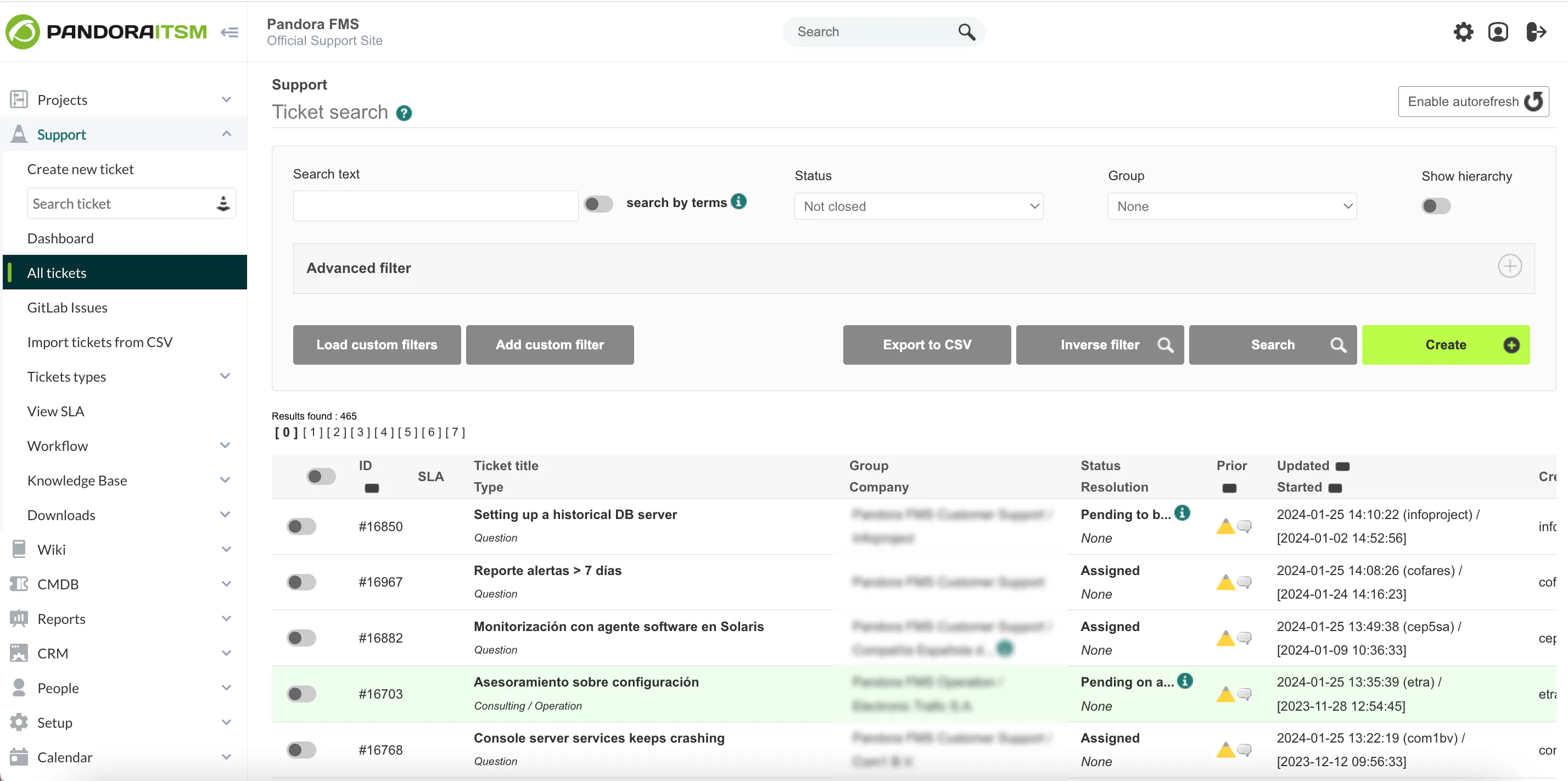Click the Pandora ITSM logo
1568x781 pixels.
(106, 32)
